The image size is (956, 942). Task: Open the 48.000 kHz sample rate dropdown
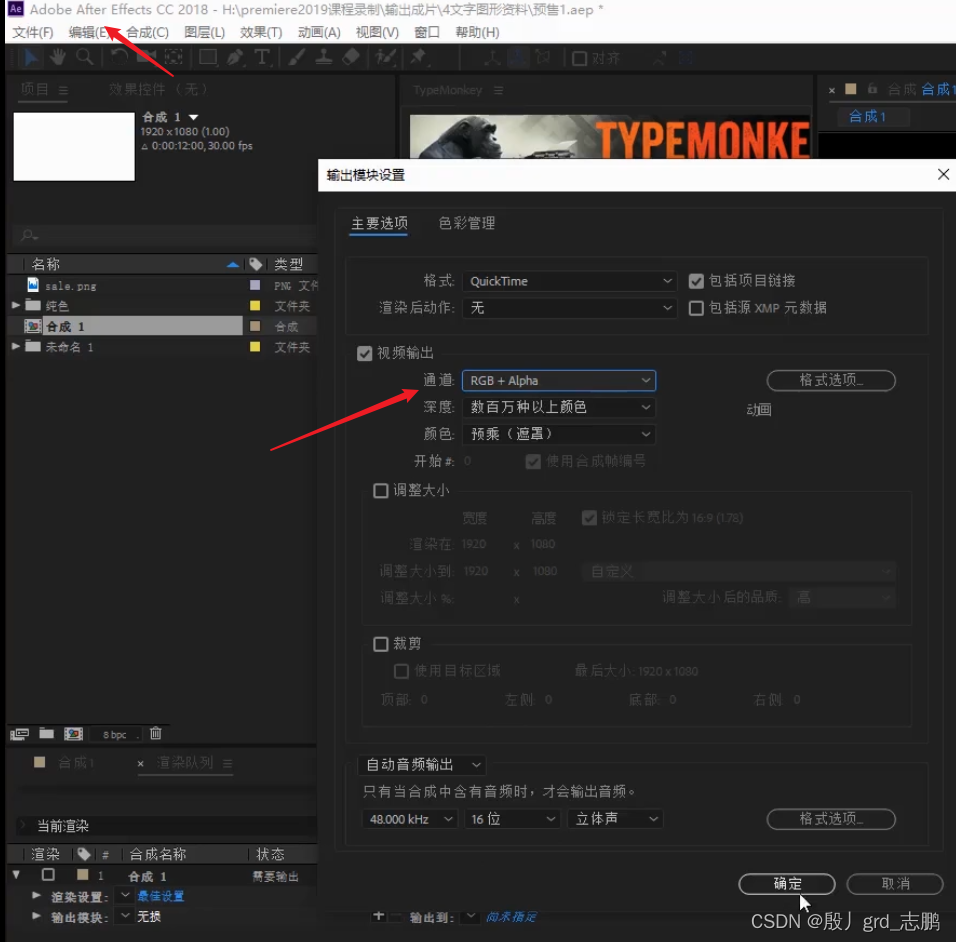click(x=410, y=819)
